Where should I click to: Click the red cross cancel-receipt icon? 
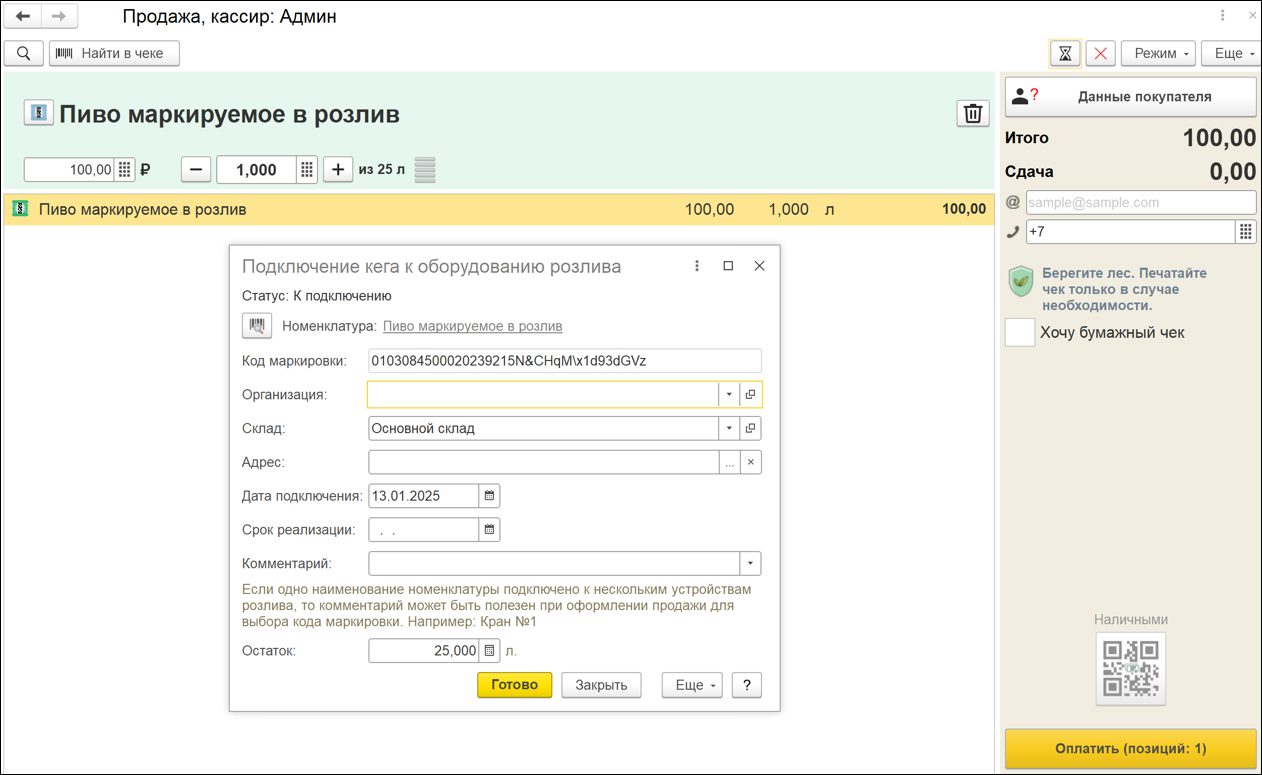pos(1101,53)
